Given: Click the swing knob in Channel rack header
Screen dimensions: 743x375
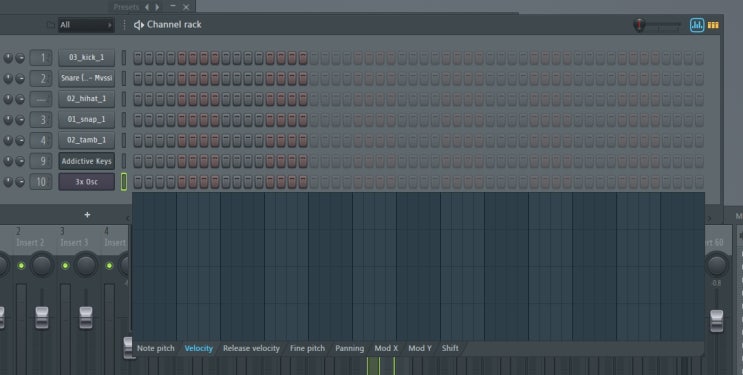Looking at the screenshot, I should [639, 25].
